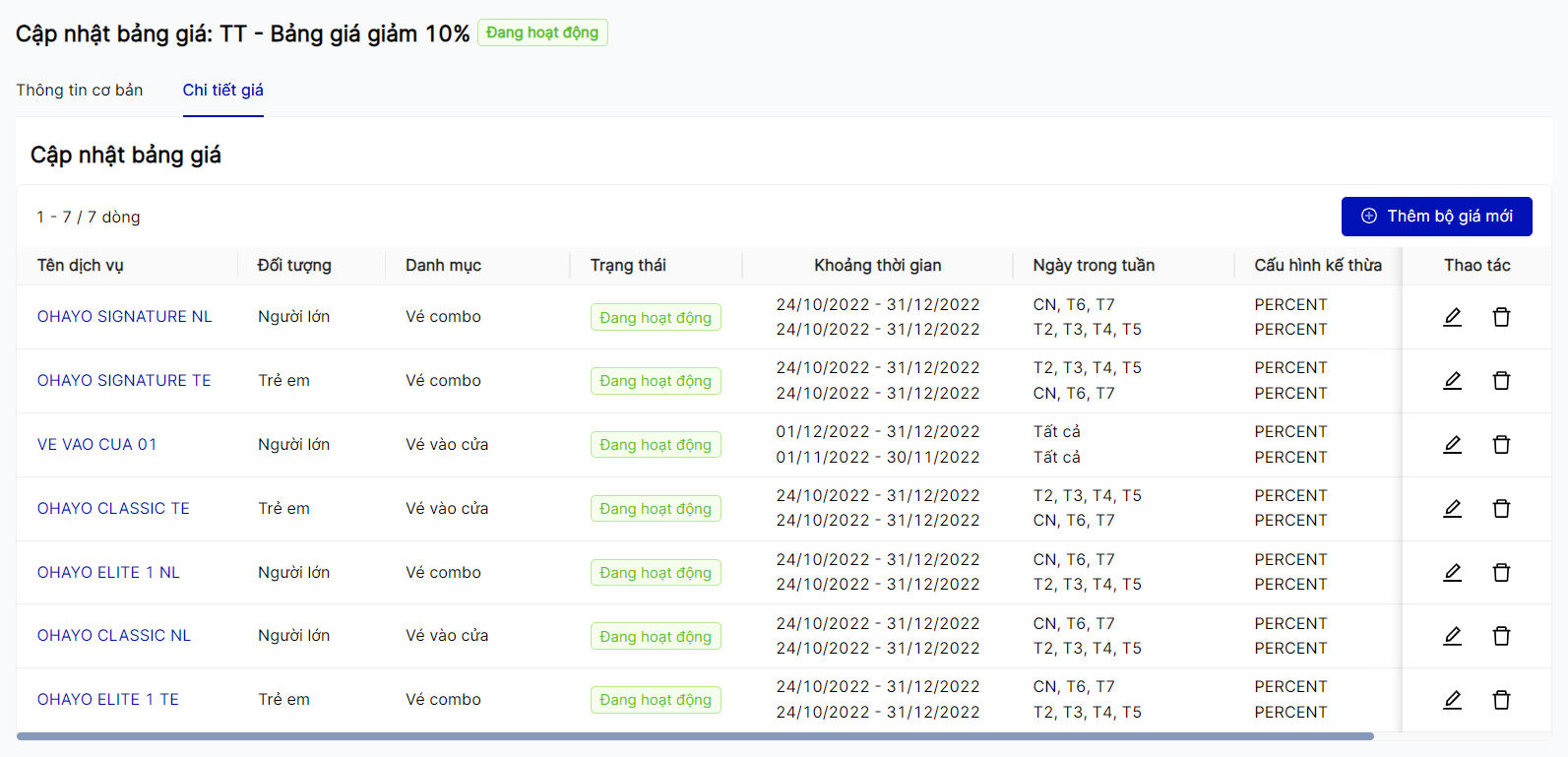
Task: Edit the OHAYO CLASSIC NL row
Action: [1452, 636]
